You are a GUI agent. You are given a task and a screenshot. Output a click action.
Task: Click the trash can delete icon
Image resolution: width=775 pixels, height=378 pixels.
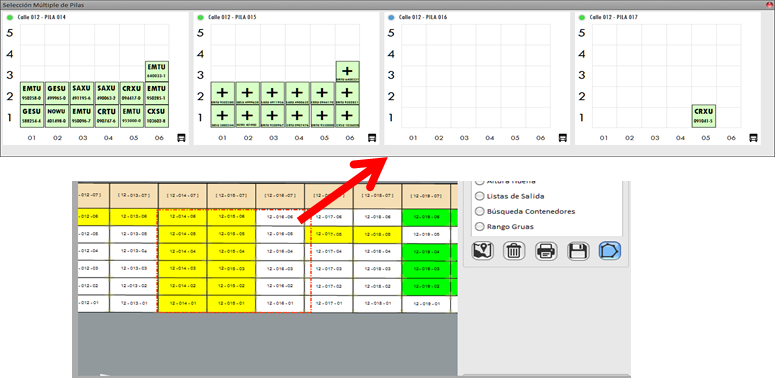(515, 251)
